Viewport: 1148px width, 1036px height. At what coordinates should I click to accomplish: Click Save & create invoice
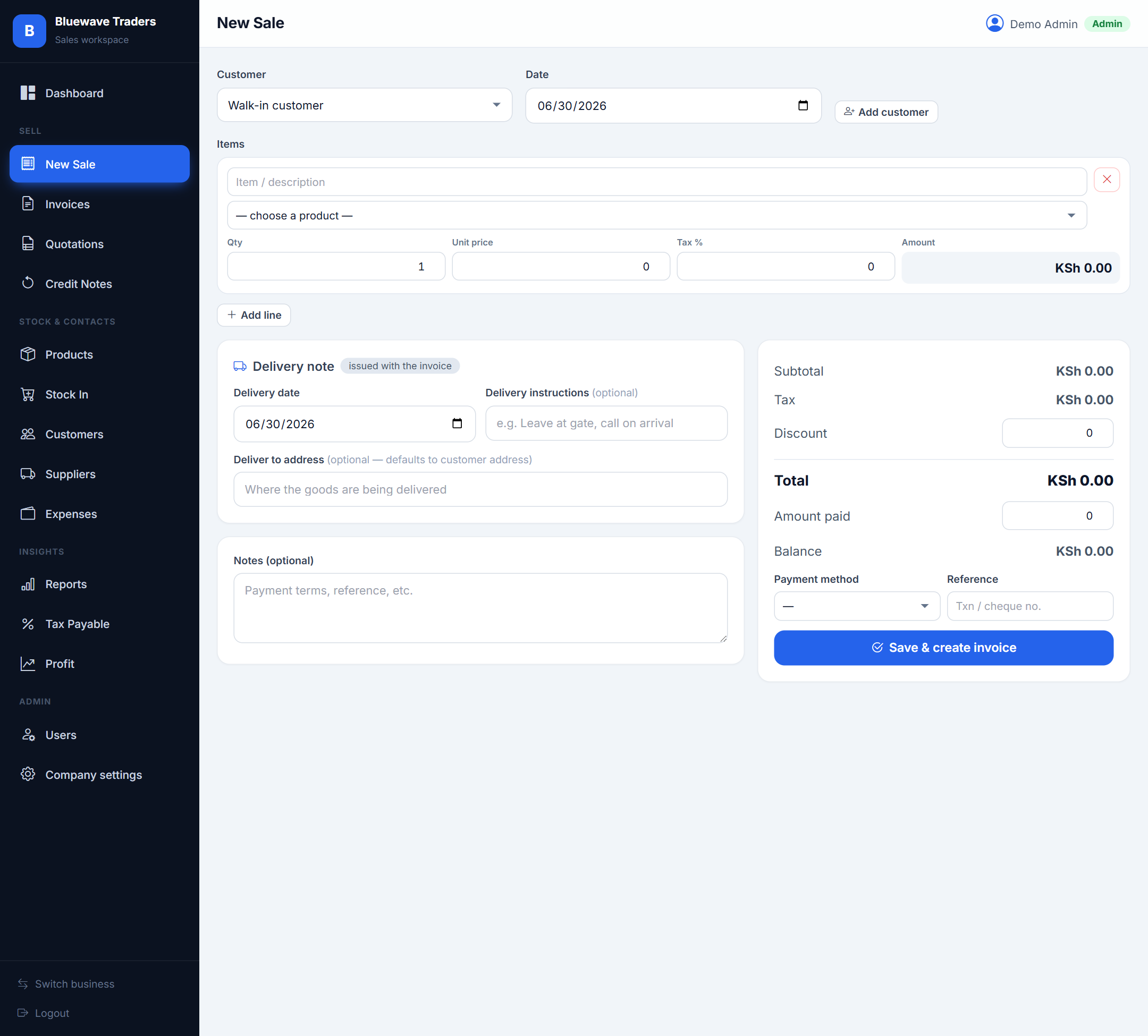click(x=943, y=647)
